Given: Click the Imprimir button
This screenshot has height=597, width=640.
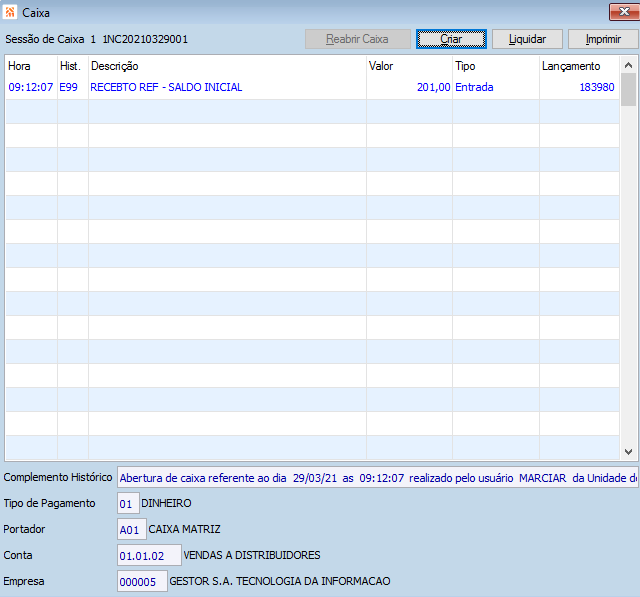Looking at the screenshot, I should (x=603, y=39).
